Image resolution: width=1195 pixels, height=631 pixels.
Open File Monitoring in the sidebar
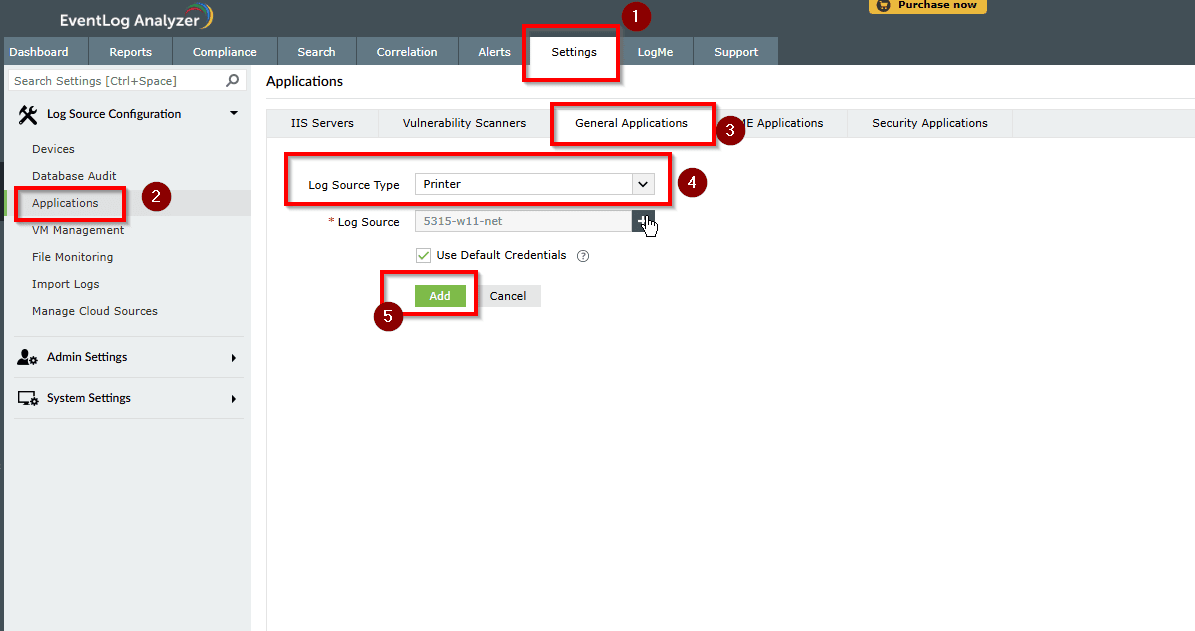click(72, 258)
